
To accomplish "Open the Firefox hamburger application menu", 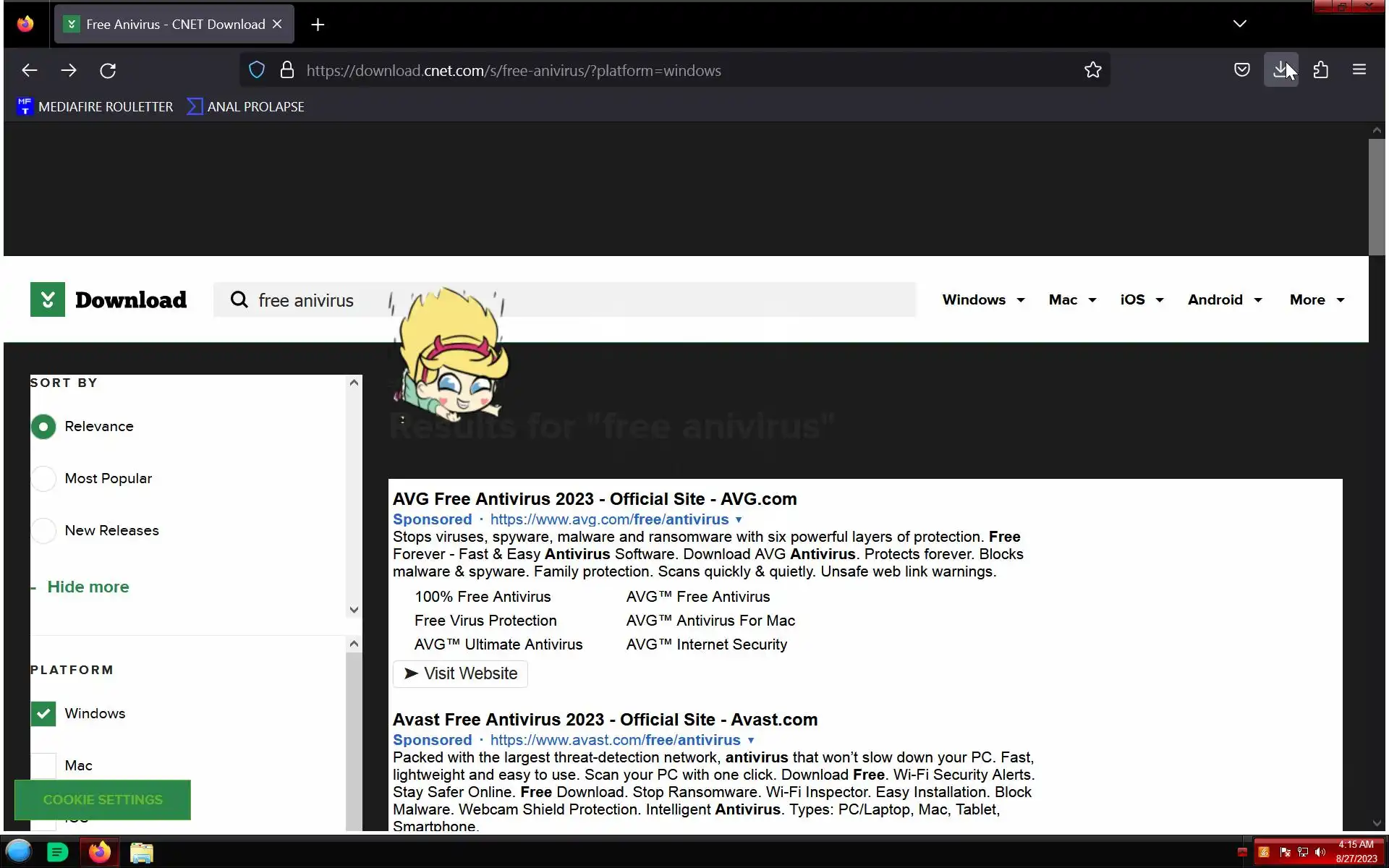I will [x=1359, y=70].
